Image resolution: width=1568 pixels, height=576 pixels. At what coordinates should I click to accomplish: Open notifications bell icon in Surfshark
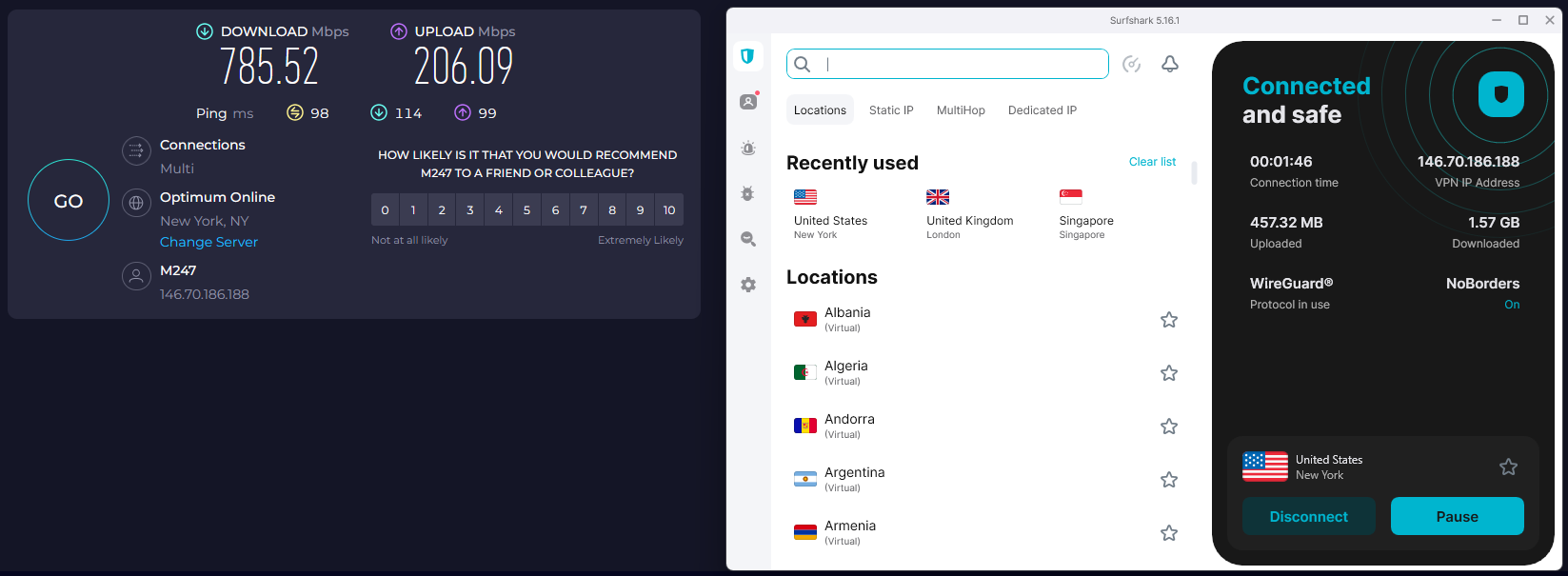click(1170, 64)
